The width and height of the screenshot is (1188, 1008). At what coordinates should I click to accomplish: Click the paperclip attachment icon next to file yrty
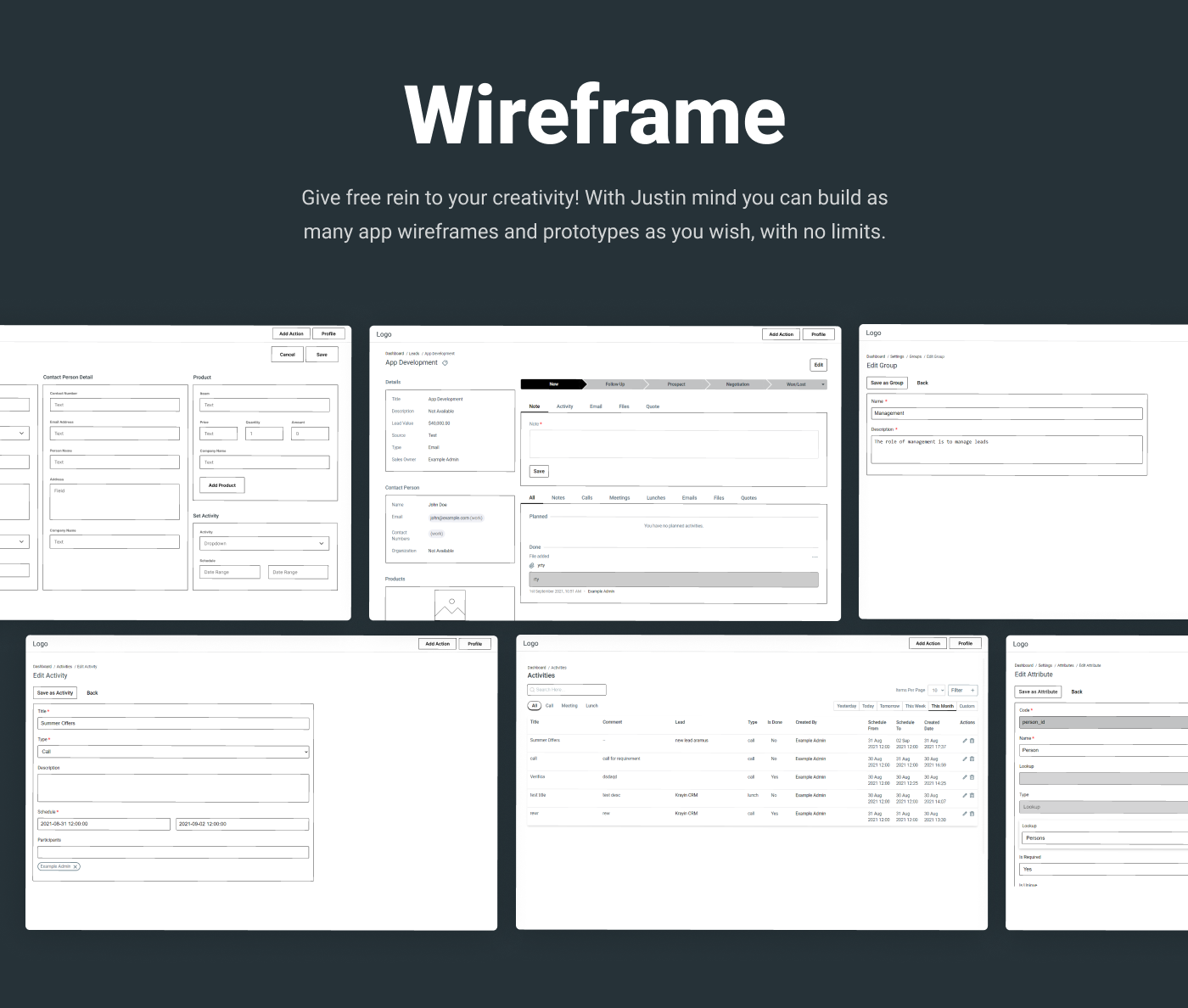(x=530, y=565)
